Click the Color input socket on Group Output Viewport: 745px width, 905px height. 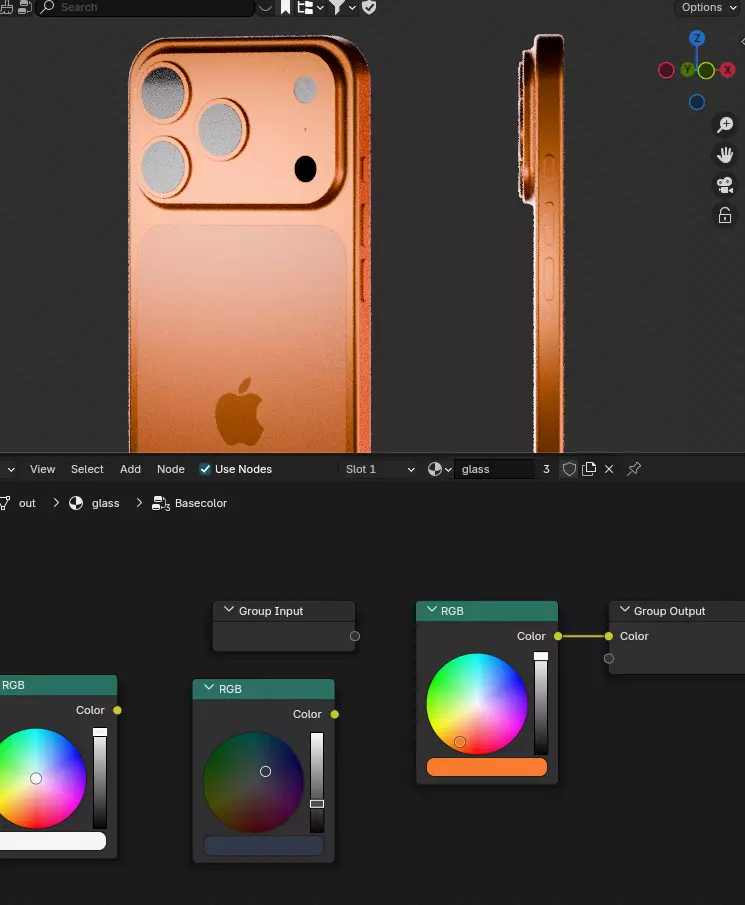(609, 636)
